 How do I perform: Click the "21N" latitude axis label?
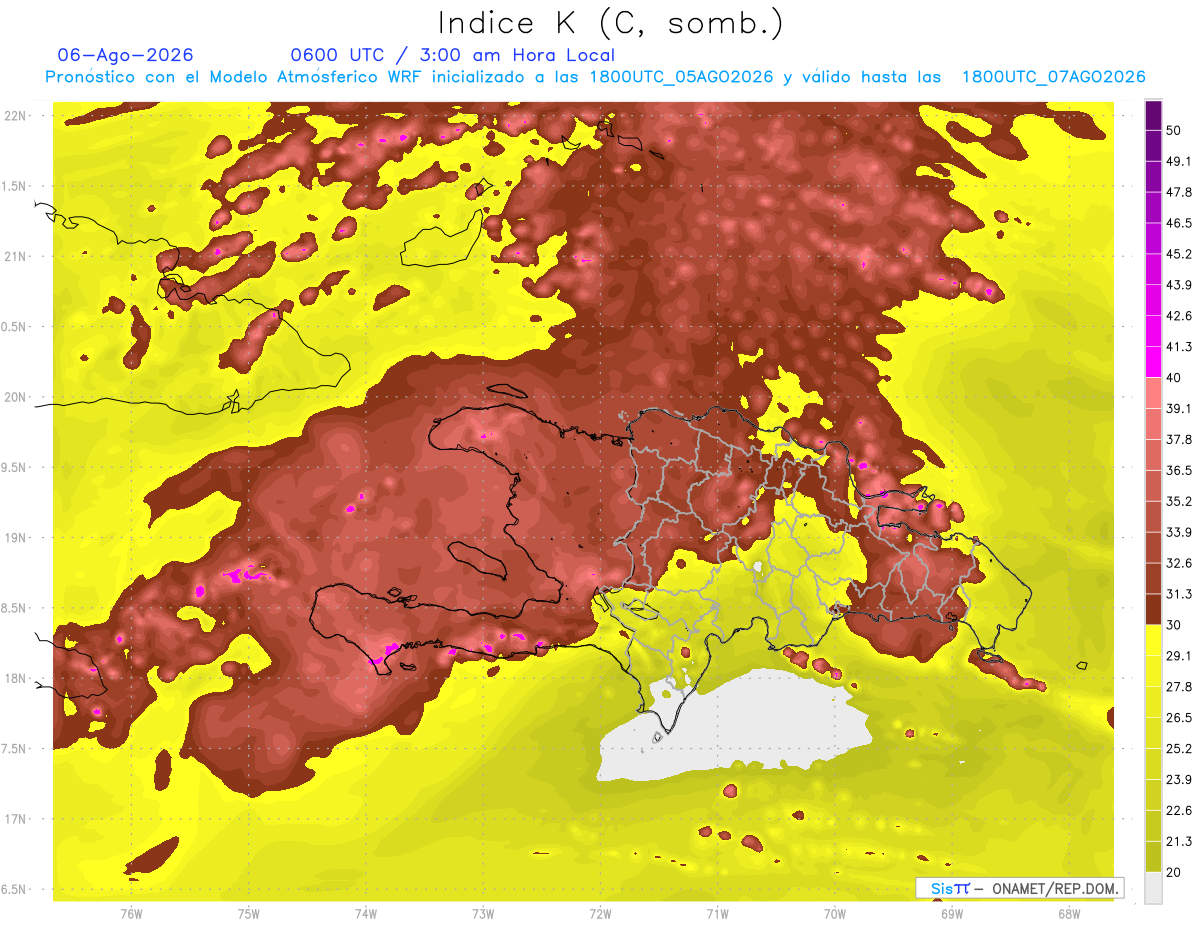(17, 256)
